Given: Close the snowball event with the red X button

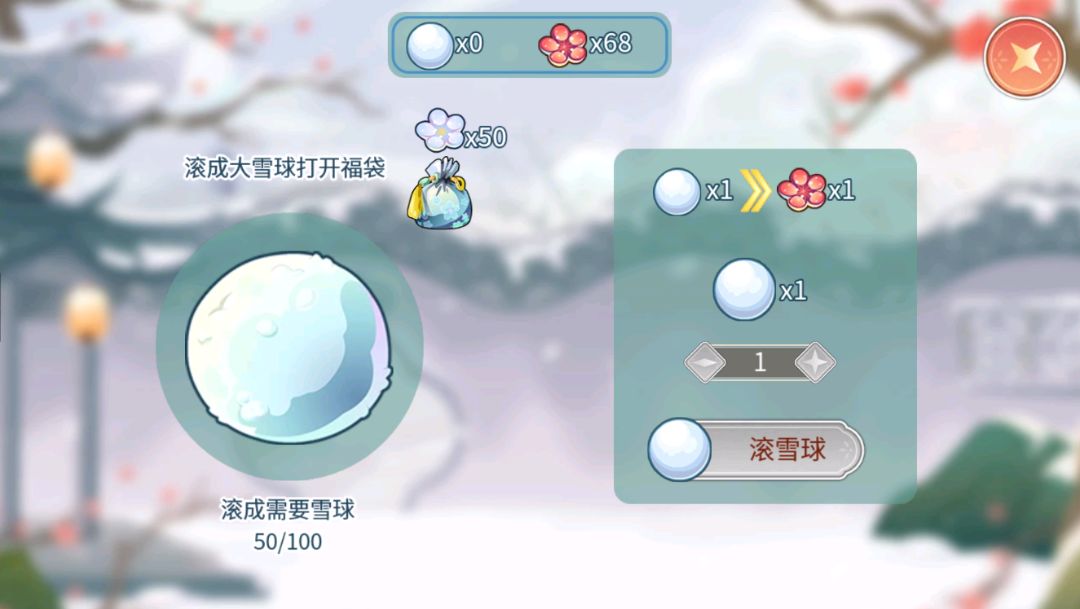Looking at the screenshot, I should [1024, 57].
